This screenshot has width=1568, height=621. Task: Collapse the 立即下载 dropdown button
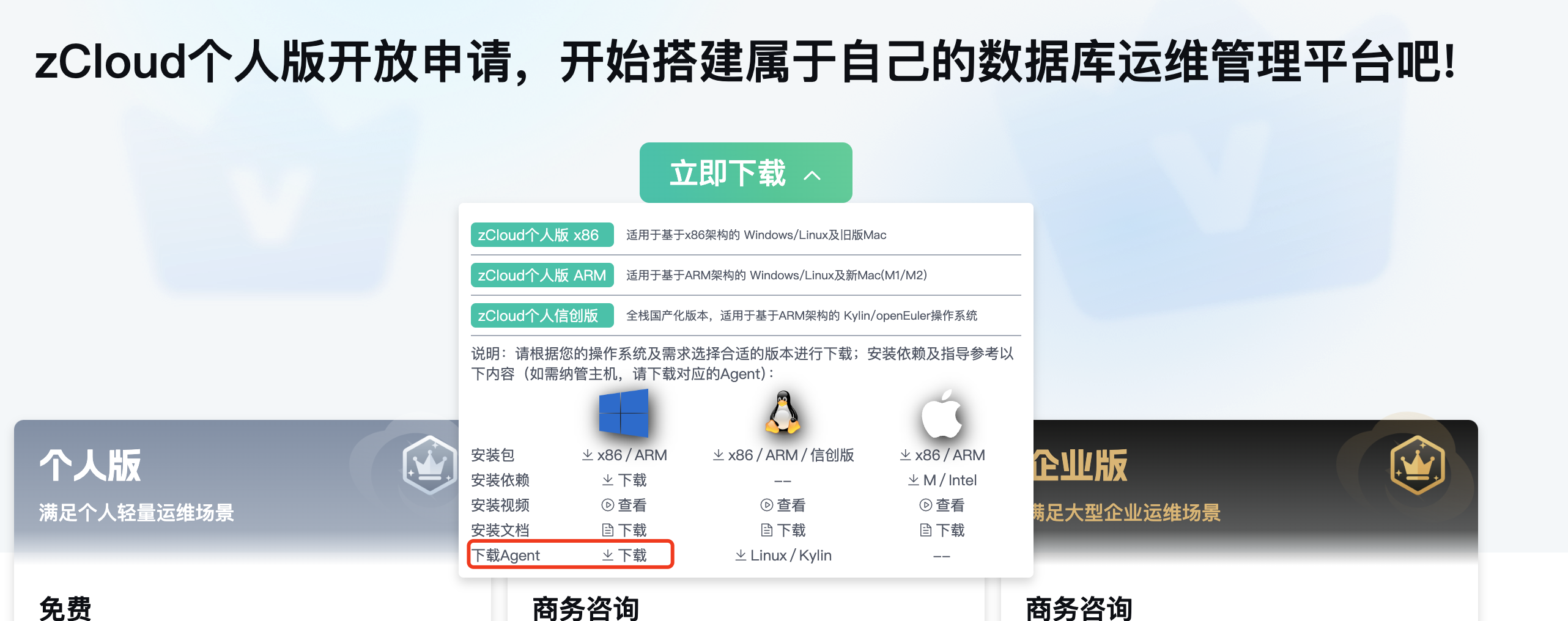[745, 173]
